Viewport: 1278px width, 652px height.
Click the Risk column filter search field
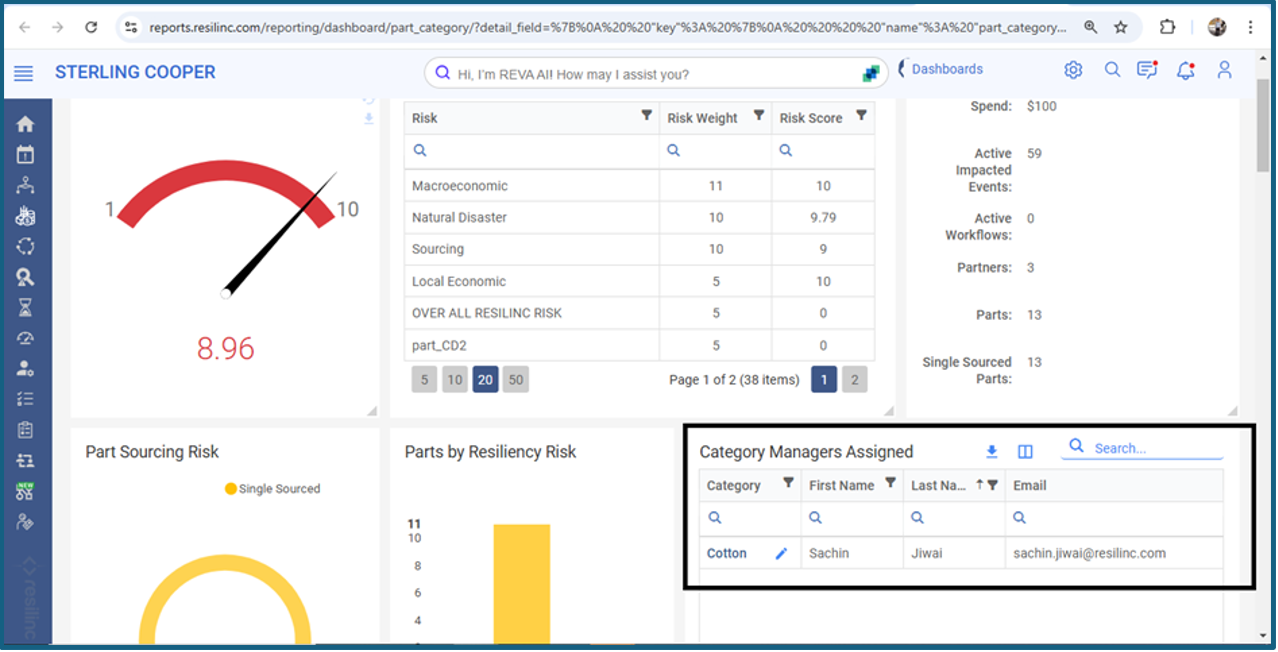click(531, 151)
